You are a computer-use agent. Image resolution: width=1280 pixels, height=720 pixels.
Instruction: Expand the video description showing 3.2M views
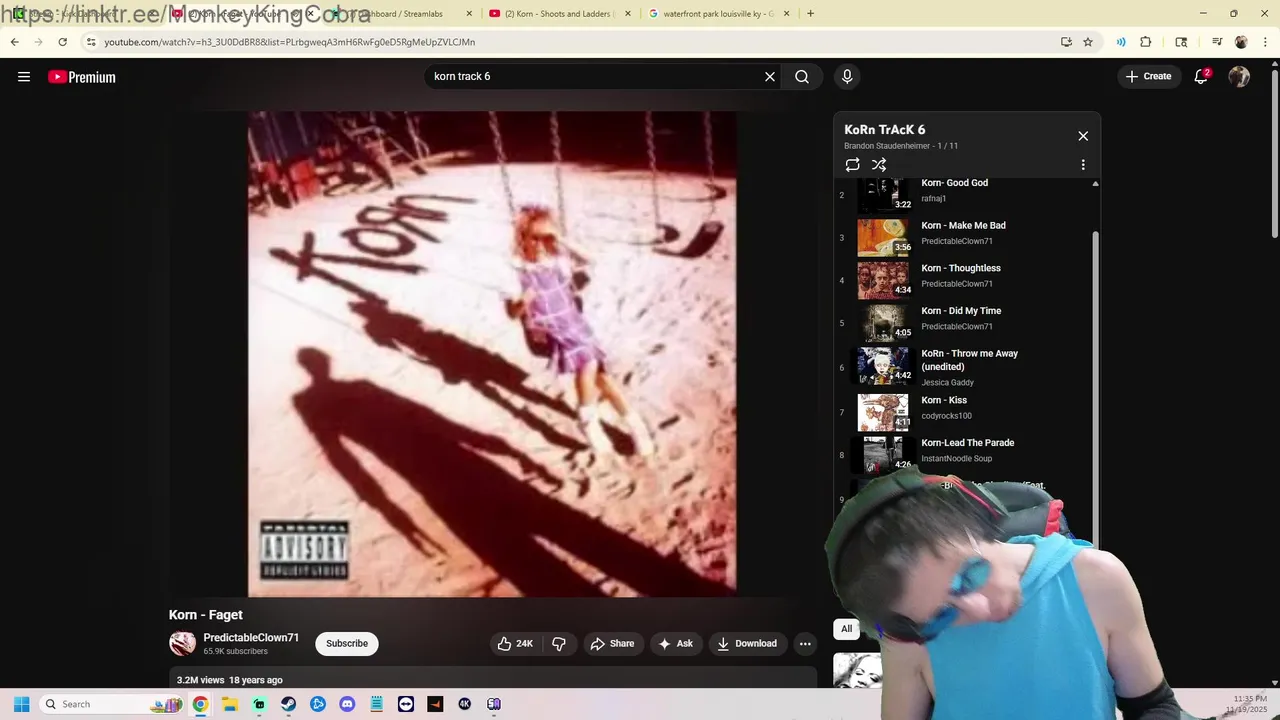tap(493, 680)
